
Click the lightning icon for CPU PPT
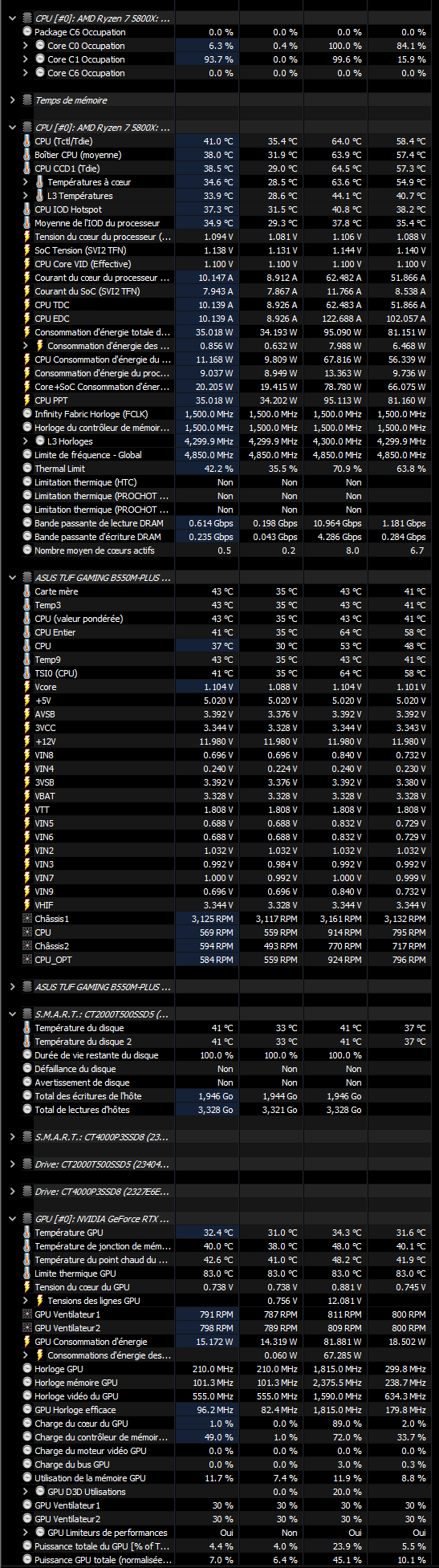tap(27, 400)
